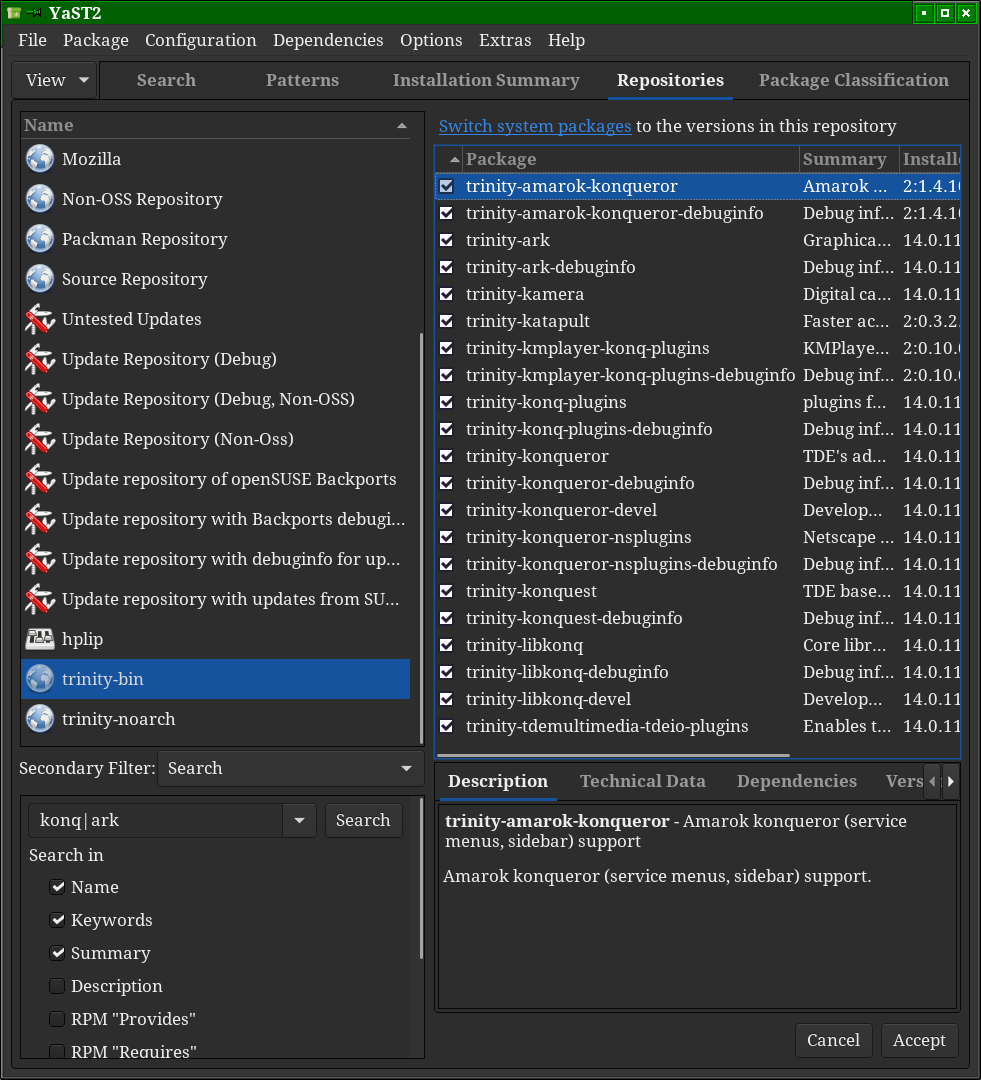This screenshot has height=1080, width=981.
Task: Toggle status checkbox for trinity-libkonq
Action: pos(446,645)
